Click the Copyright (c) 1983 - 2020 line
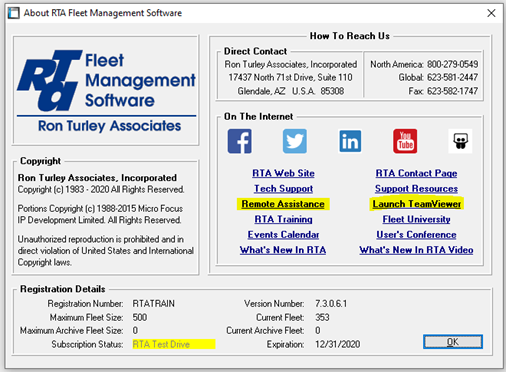The width and height of the screenshot is (506, 372). point(101,189)
